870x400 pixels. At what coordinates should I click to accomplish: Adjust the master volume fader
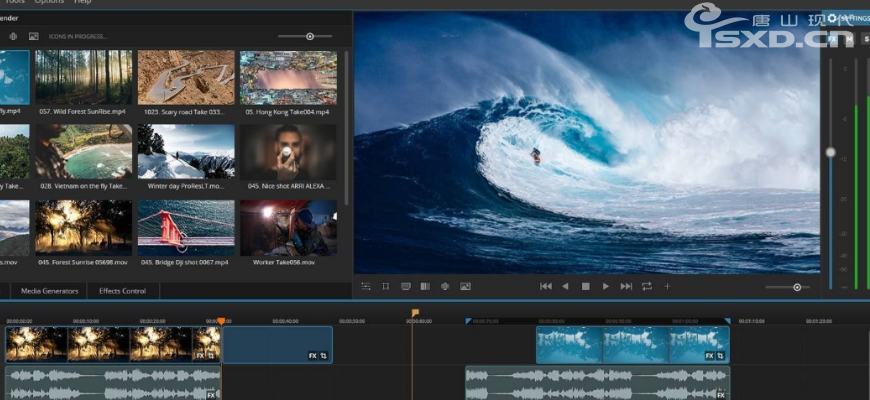(830, 152)
